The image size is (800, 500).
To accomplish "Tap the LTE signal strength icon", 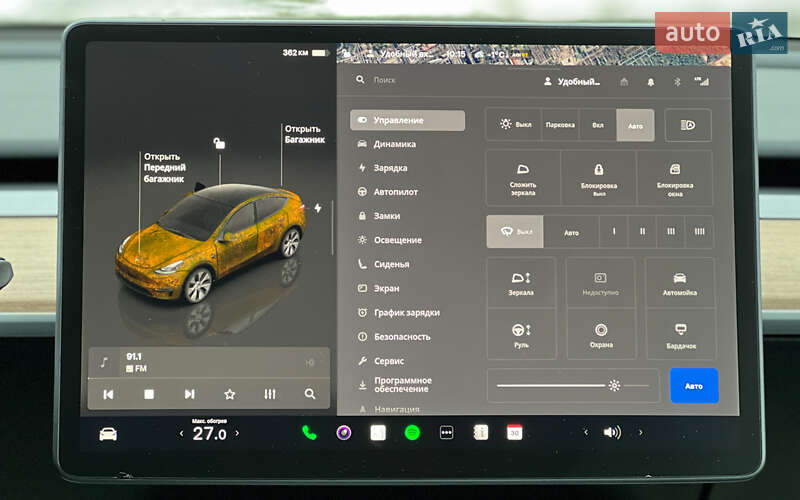I will pos(702,81).
